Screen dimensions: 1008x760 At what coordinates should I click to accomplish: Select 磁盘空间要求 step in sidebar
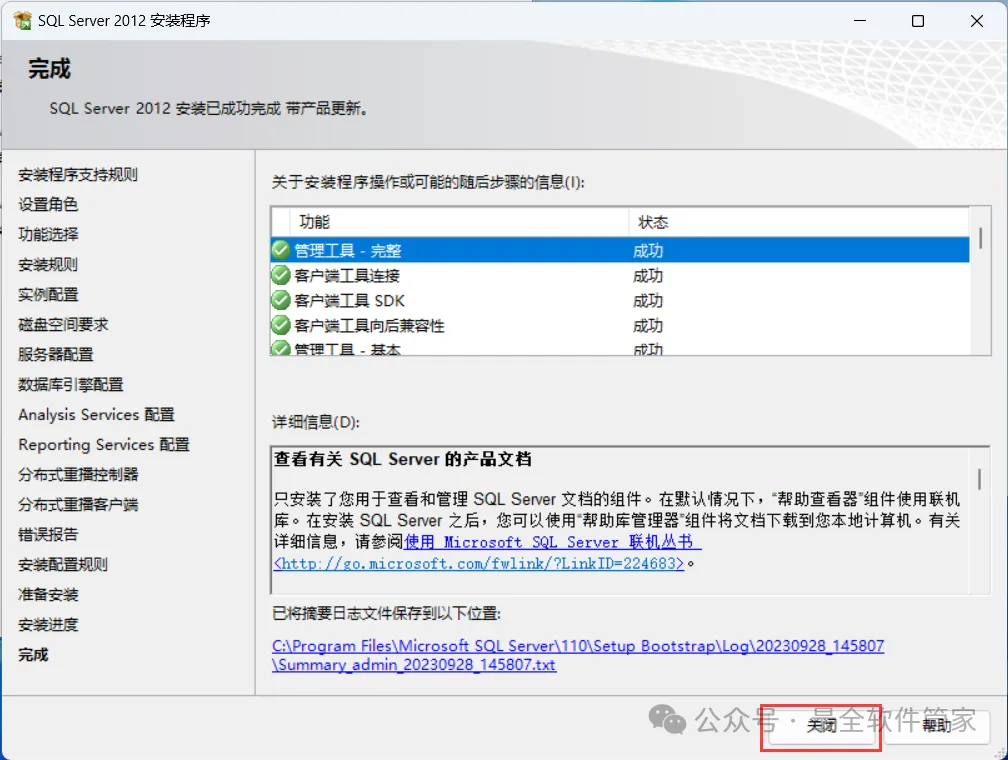(x=63, y=324)
